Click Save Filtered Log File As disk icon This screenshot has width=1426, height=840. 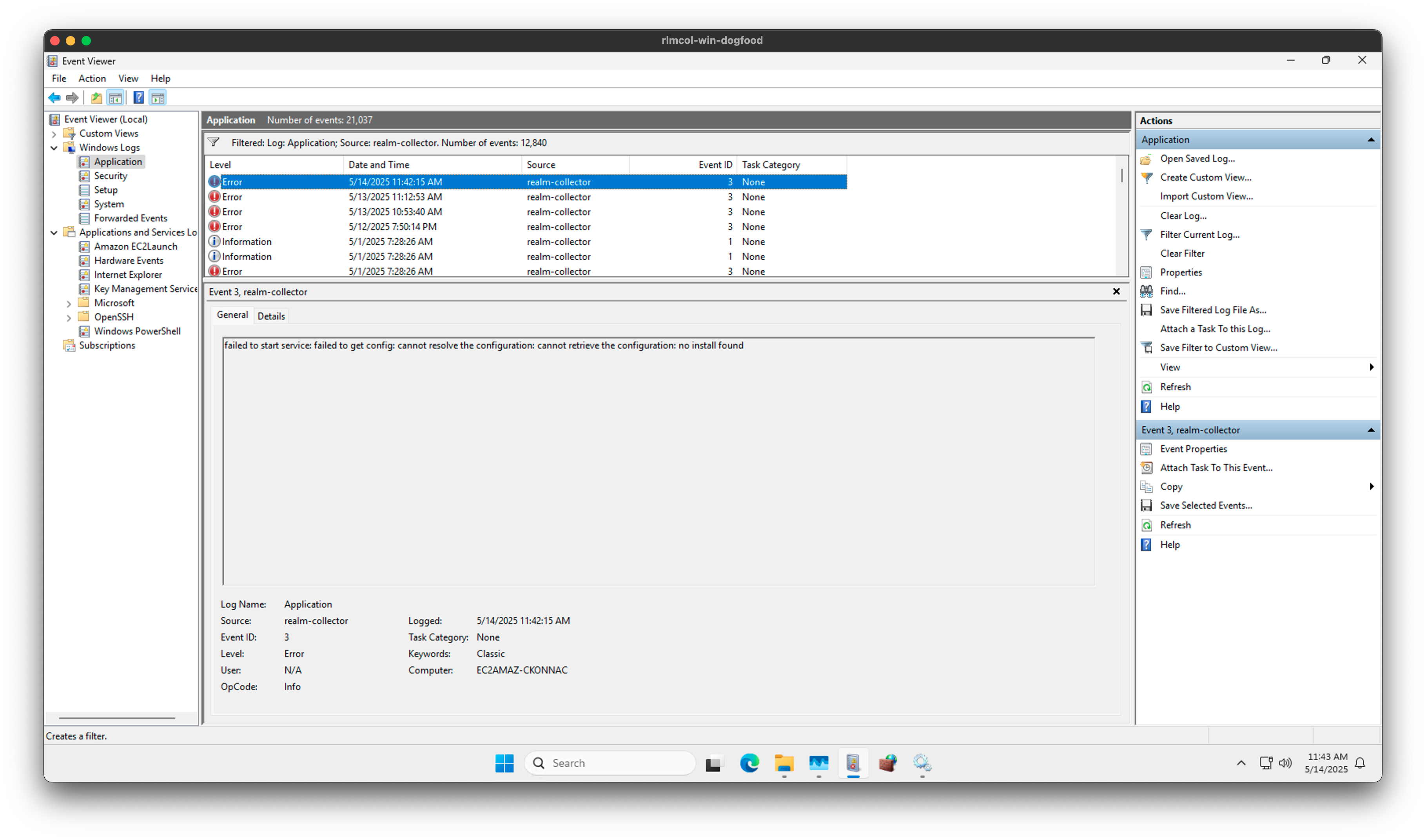(x=1146, y=310)
